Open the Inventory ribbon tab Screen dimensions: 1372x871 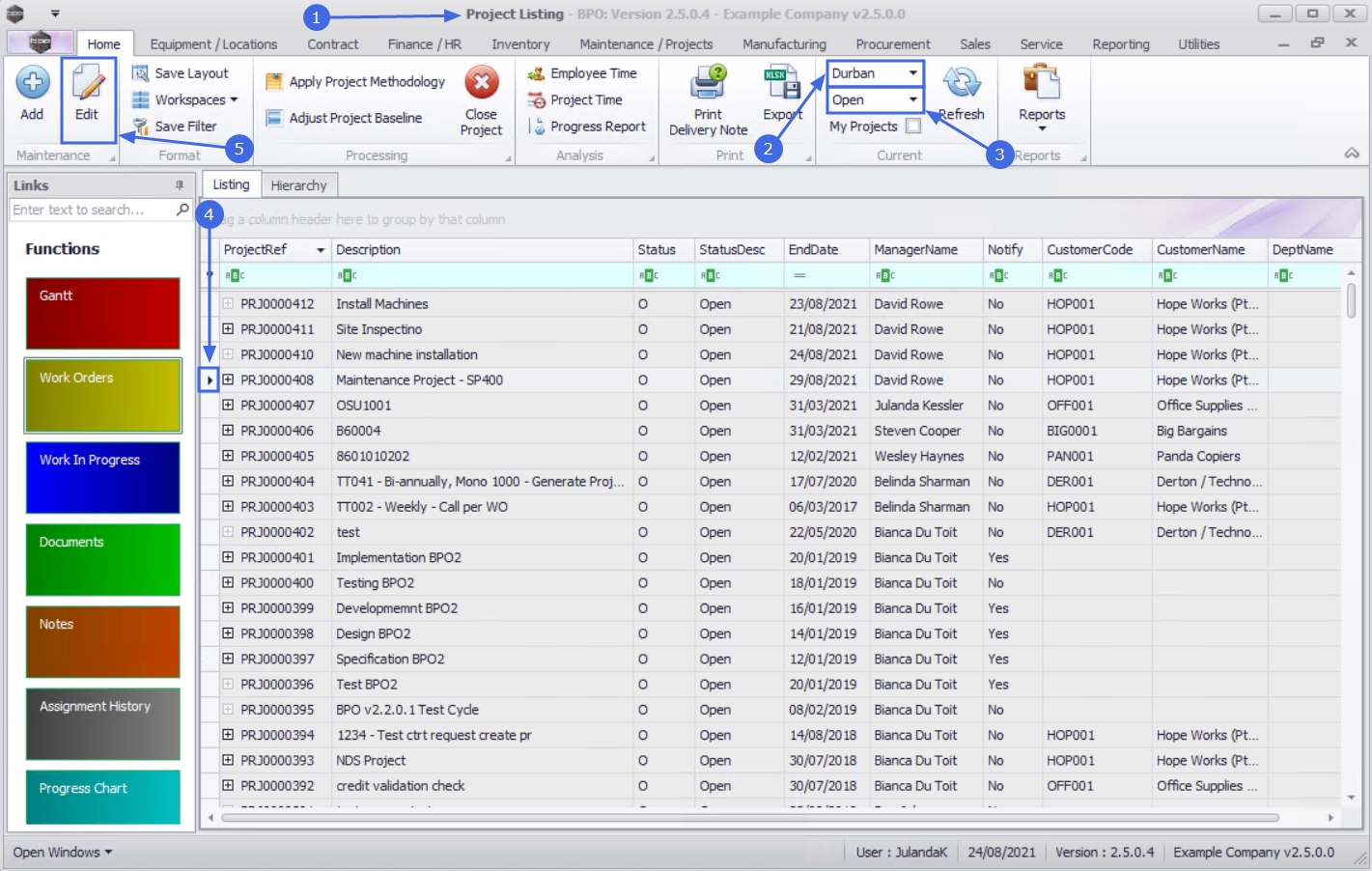(x=520, y=44)
